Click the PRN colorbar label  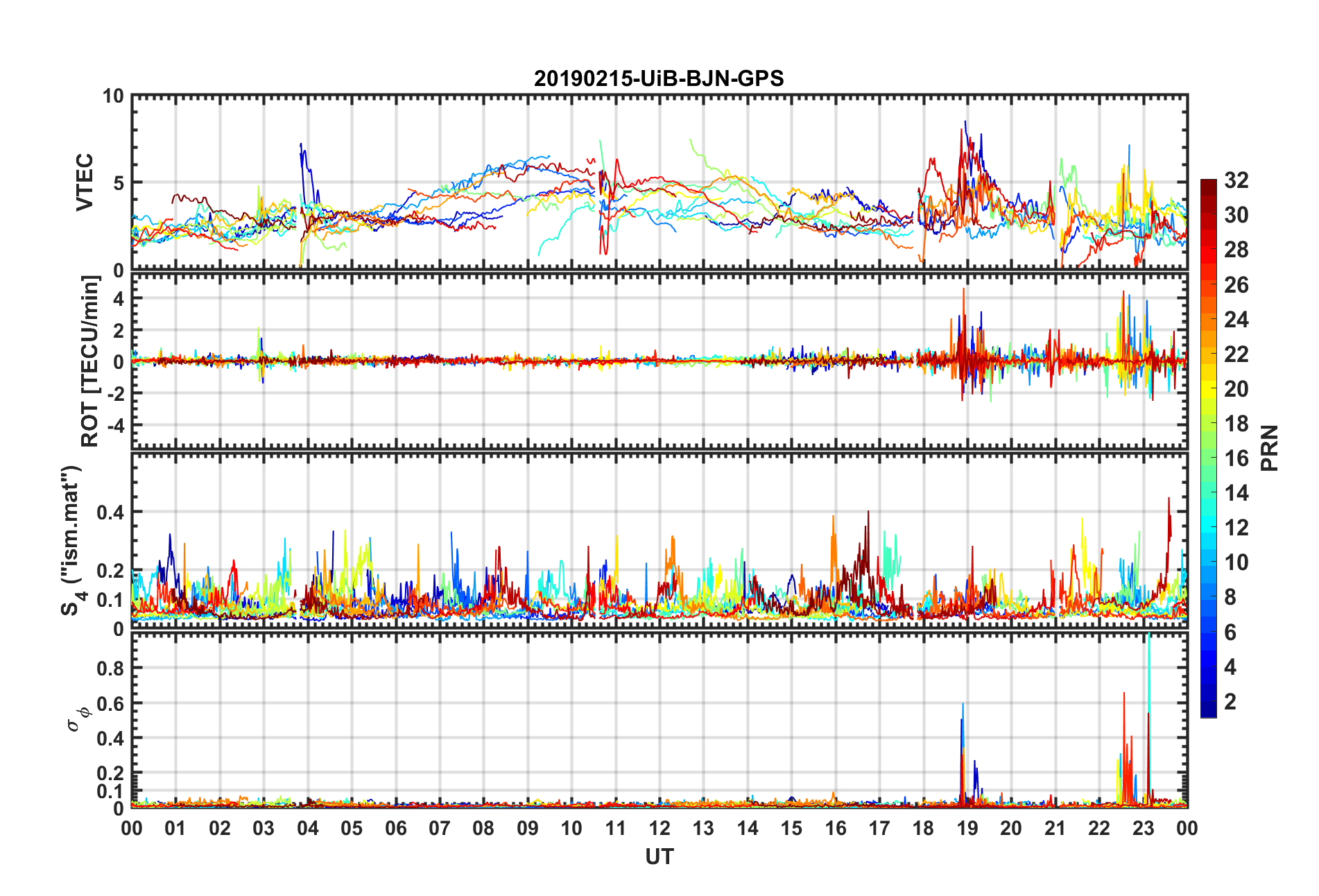1269,448
